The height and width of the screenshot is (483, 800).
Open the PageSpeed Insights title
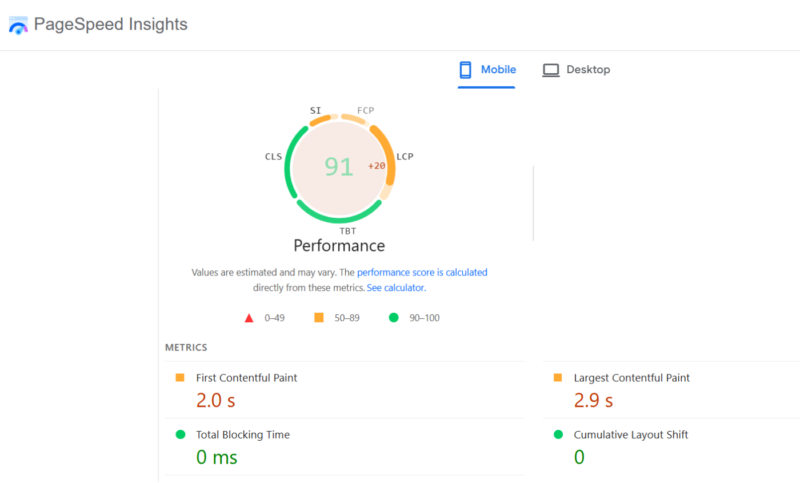tap(111, 24)
